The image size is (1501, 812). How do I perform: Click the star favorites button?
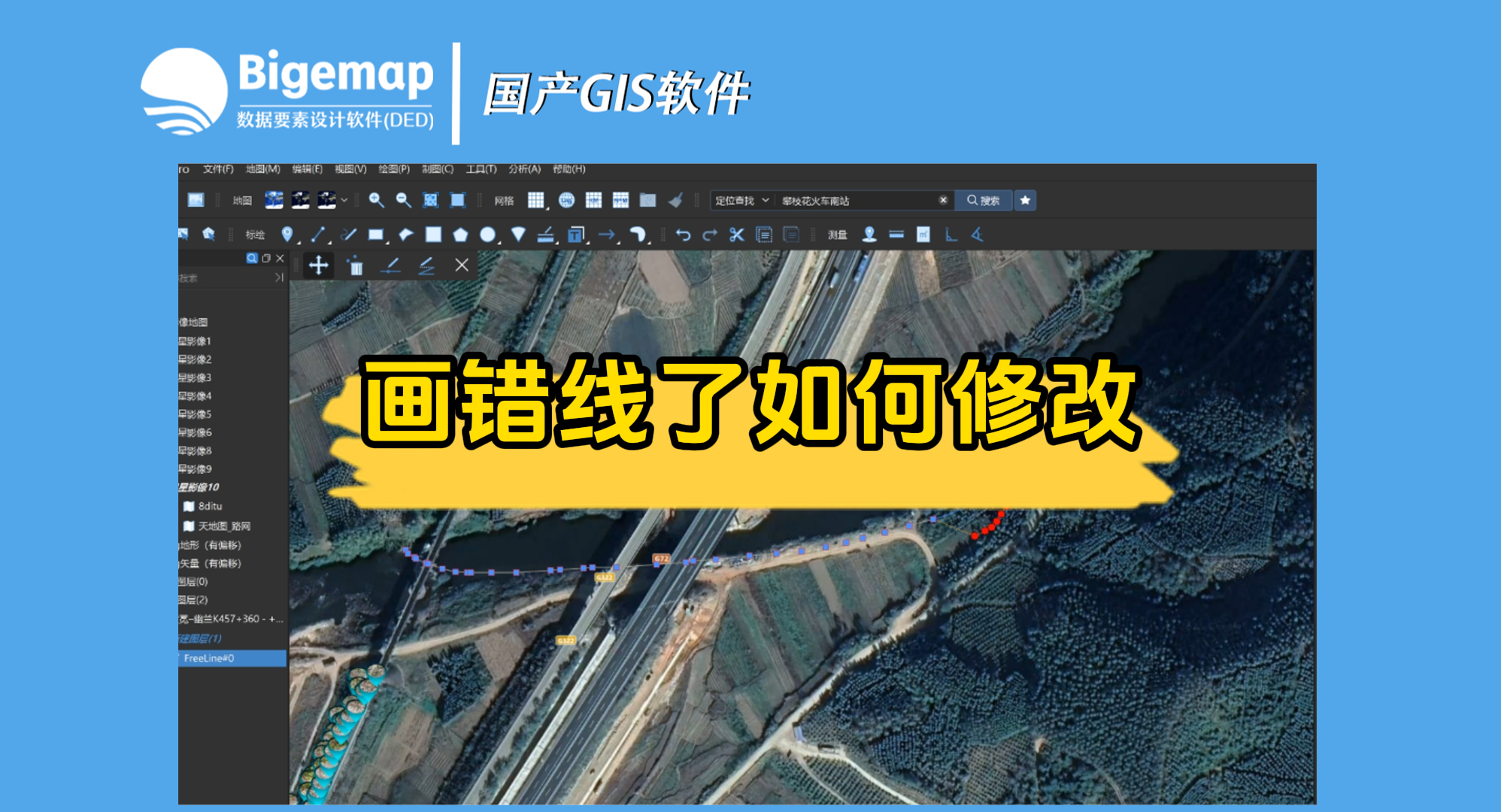(x=1025, y=201)
